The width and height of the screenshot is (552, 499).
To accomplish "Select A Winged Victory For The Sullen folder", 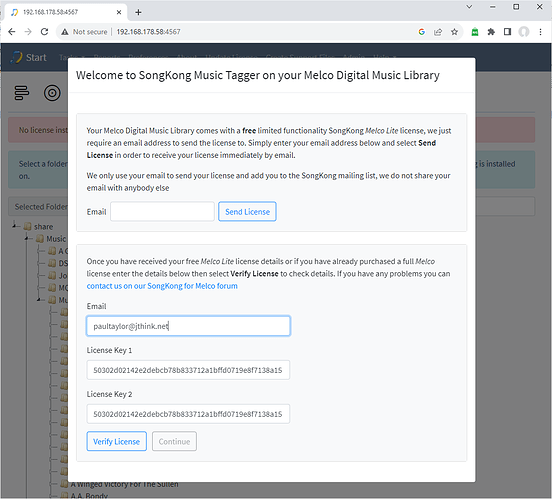I will (124, 485).
